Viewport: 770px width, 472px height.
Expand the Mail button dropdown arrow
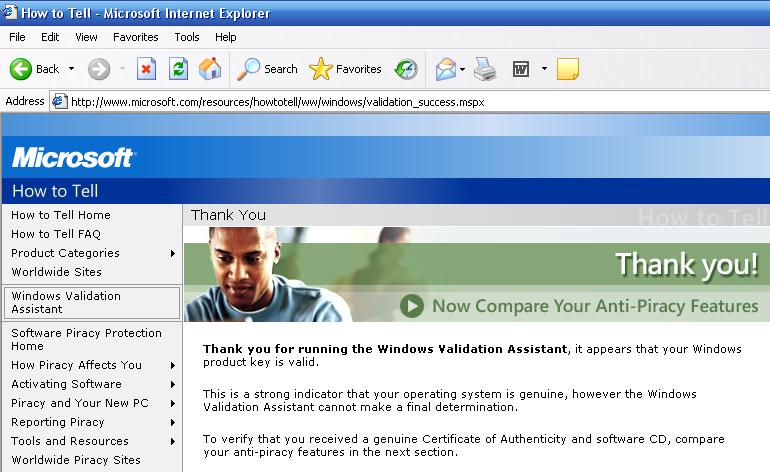tap(463, 69)
